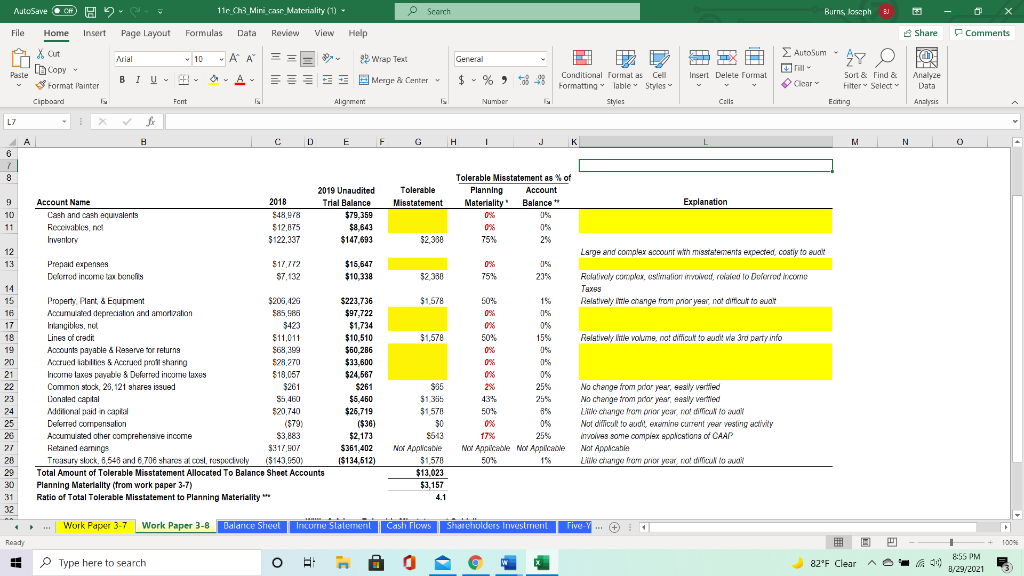Open the Comments pane button
The width and height of the screenshot is (1024, 576).
coord(982,33)
